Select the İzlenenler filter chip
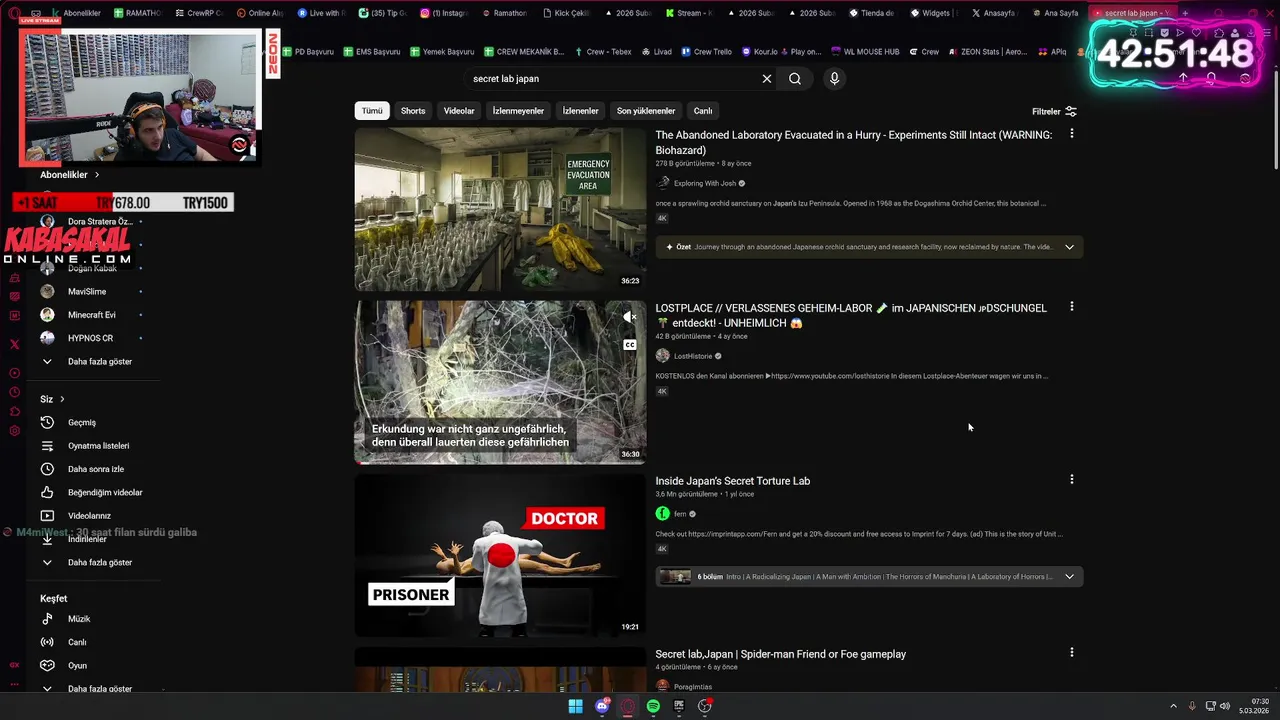This screenshot has width=1280, height=720. (x=580, y=111)
